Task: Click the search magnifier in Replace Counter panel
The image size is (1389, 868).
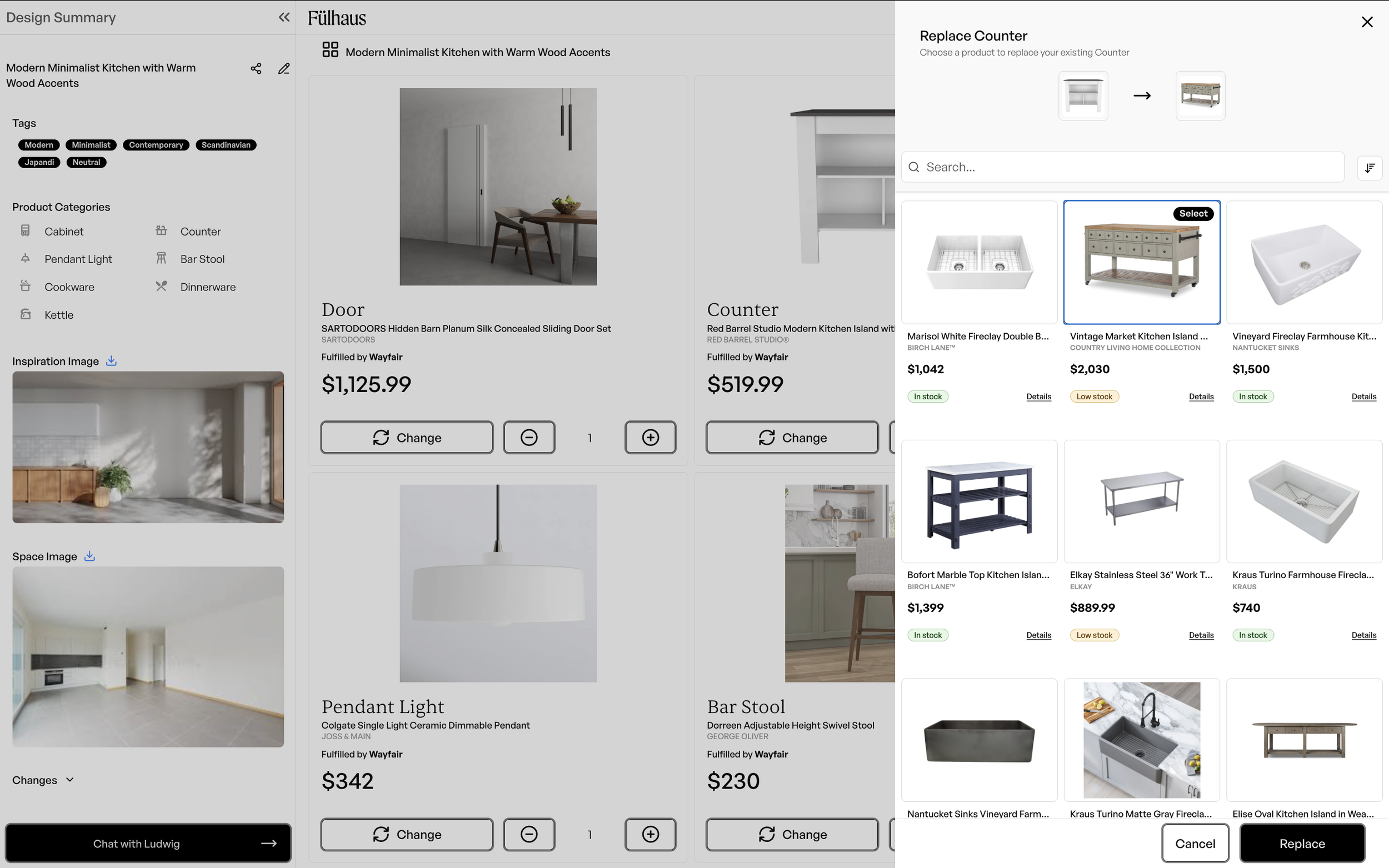Action: click(914, 167)
